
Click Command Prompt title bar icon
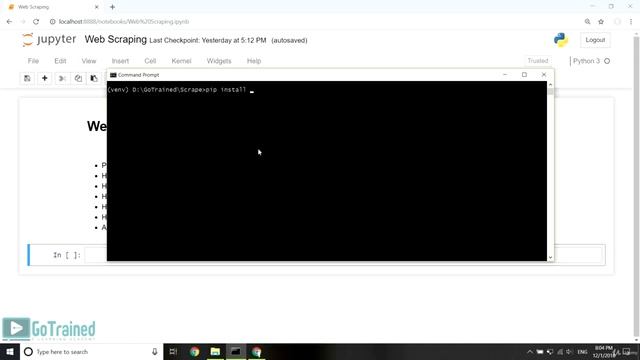click(x=113, y=75)
